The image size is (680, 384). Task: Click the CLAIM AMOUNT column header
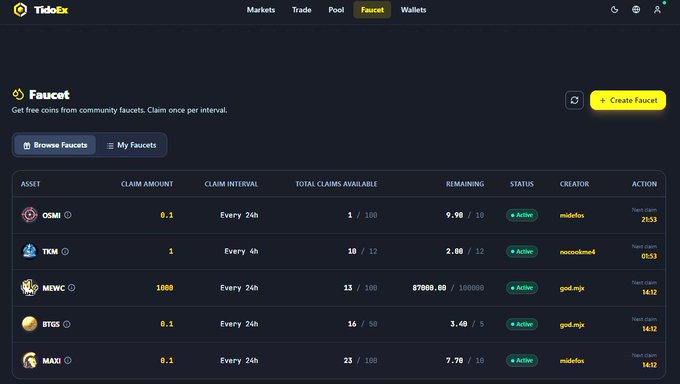[147, 184]
